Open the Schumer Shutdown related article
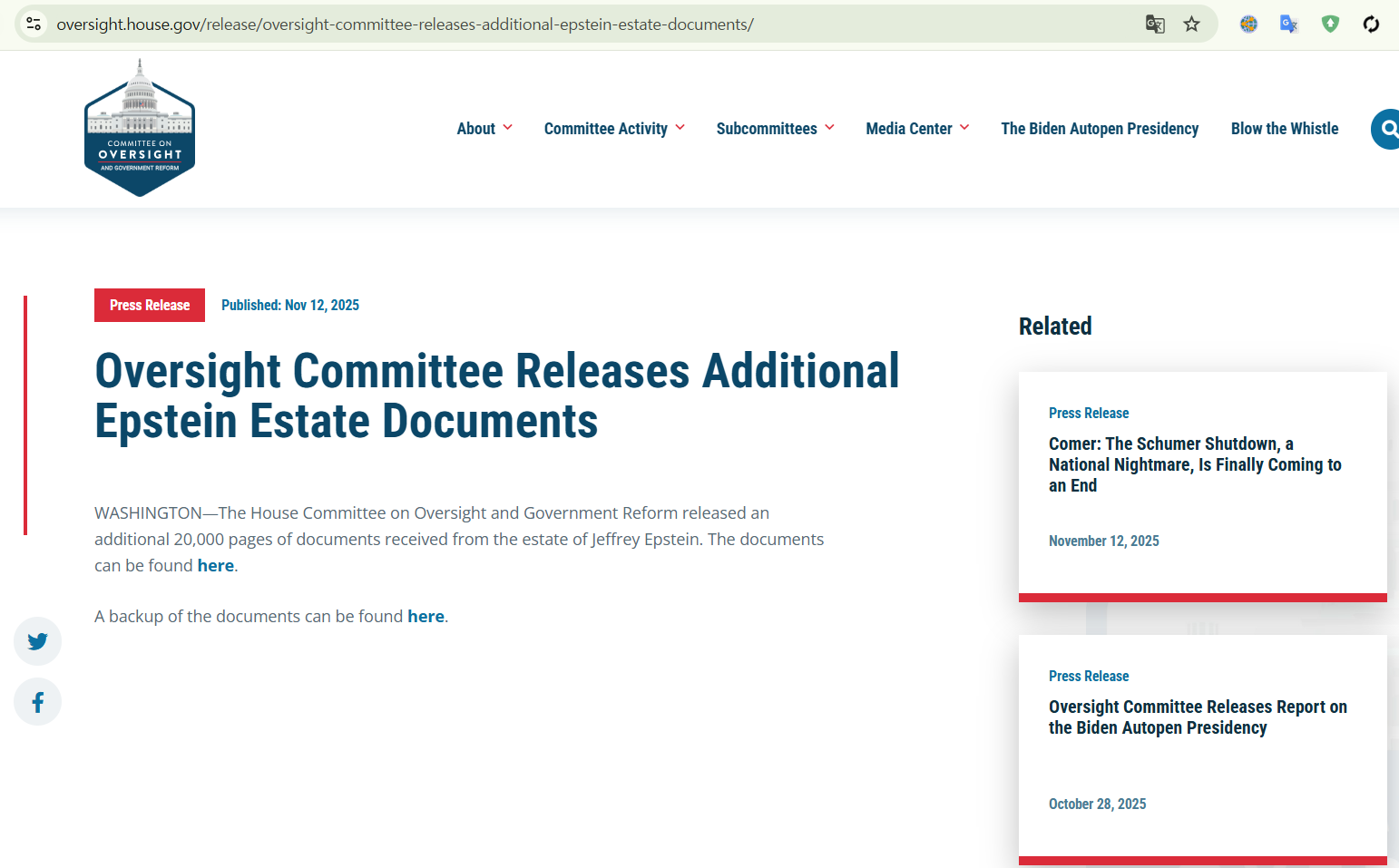The width and height of the screenshot is (1399, 868). pos(1195,464)
